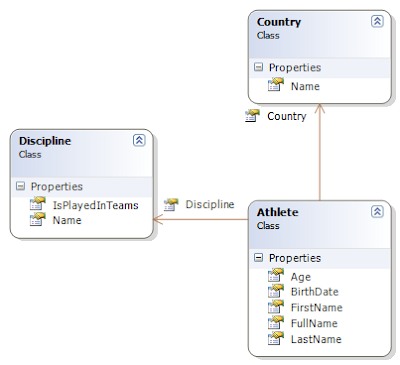Screen dimensions: 400x365
Task: Click the icon of the Country association label
Action: click(x=252, y=116)
